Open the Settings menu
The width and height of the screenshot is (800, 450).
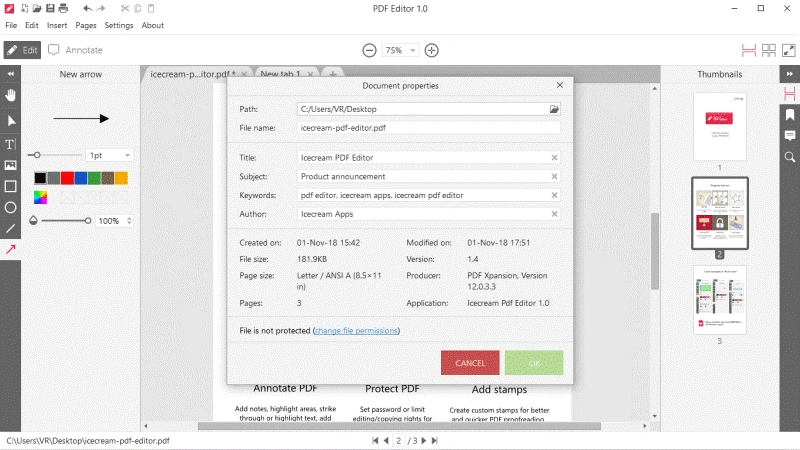point(119,25)
